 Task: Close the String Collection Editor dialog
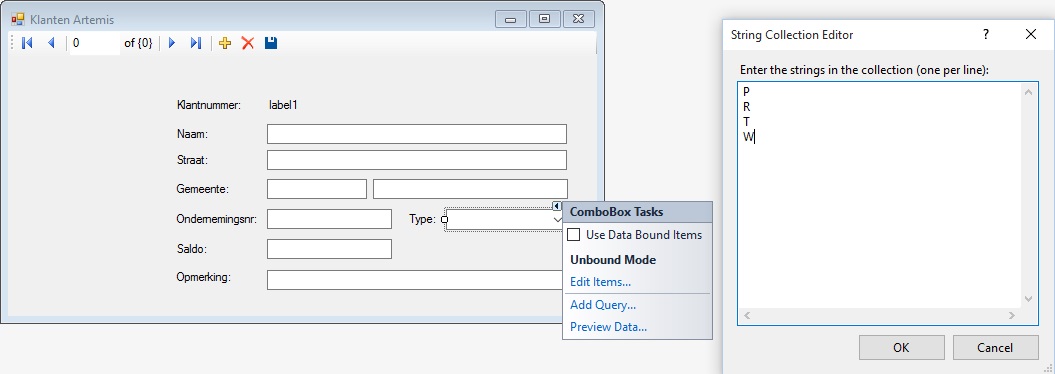(x=1030, y=34)
